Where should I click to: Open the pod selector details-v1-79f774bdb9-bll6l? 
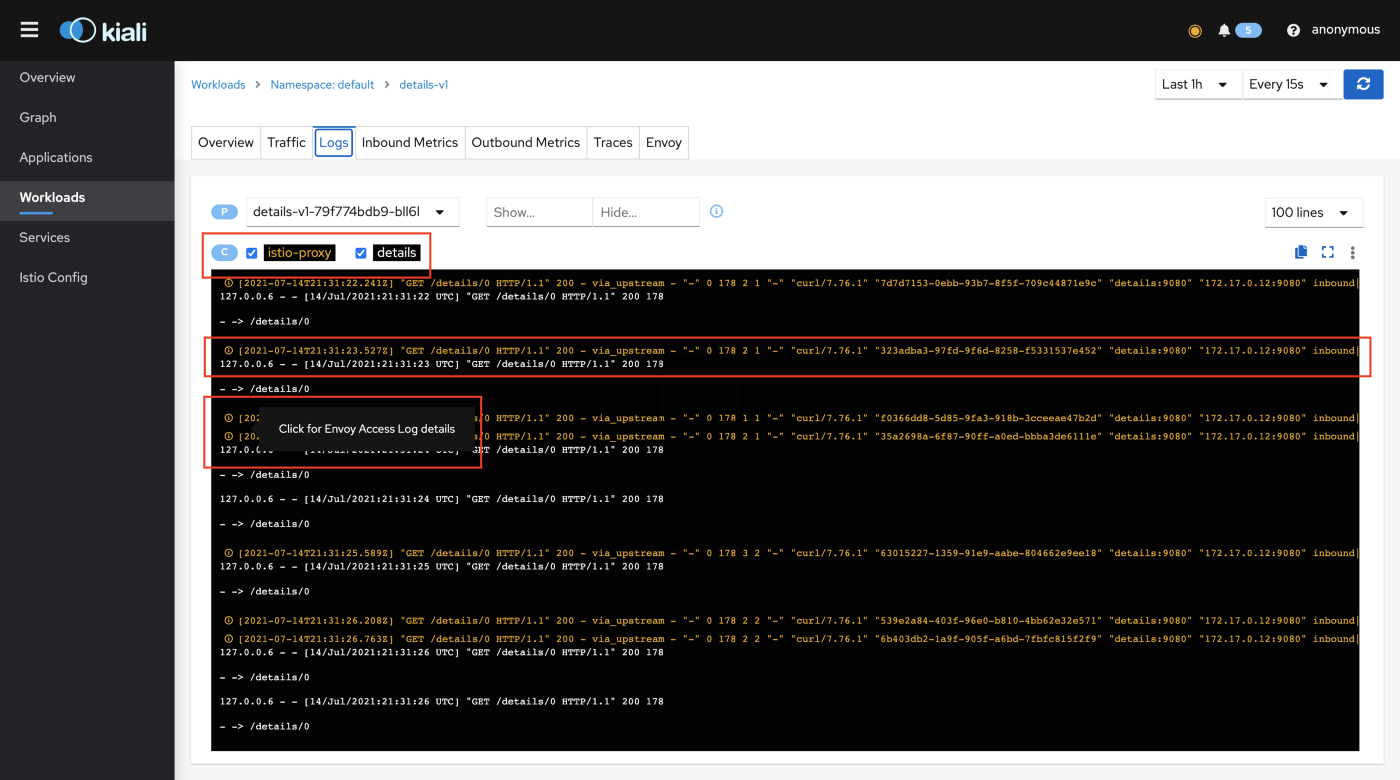pyautogui.click(x=353, y=212)
